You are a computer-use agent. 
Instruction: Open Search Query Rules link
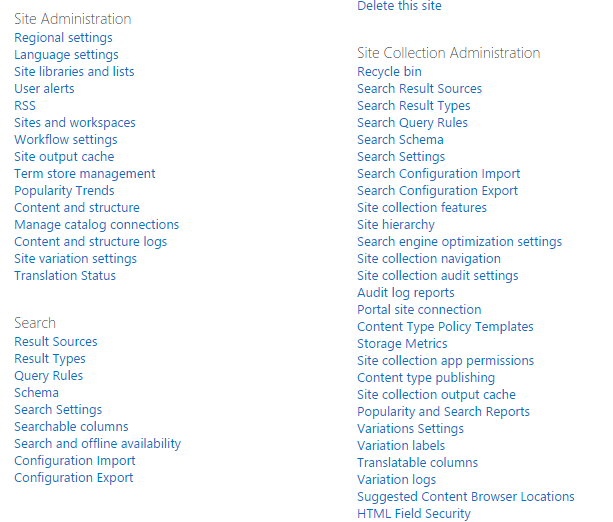coord(412,123)
